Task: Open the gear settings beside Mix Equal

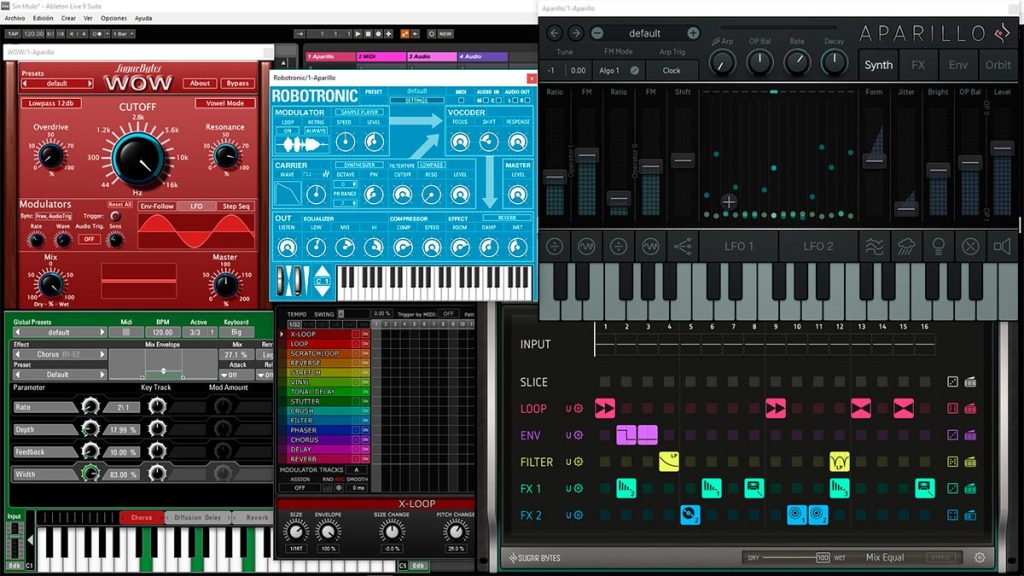Action: (x=980, y=557)
